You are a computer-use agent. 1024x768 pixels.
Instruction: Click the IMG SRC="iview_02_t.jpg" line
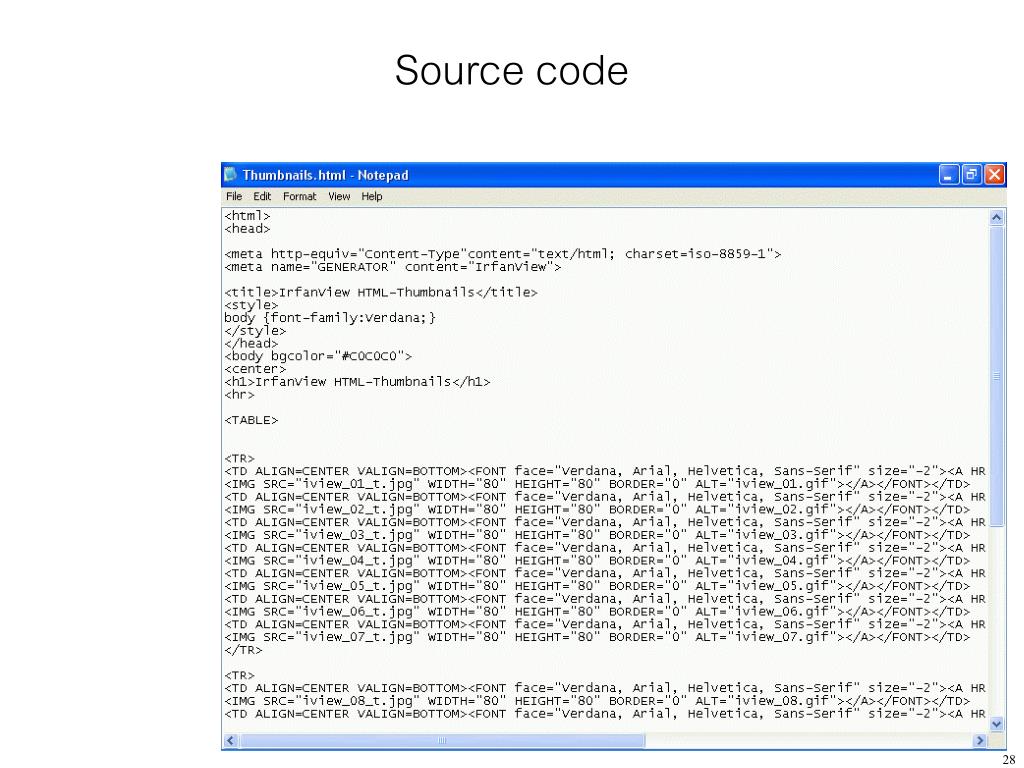tap(597, 509)
